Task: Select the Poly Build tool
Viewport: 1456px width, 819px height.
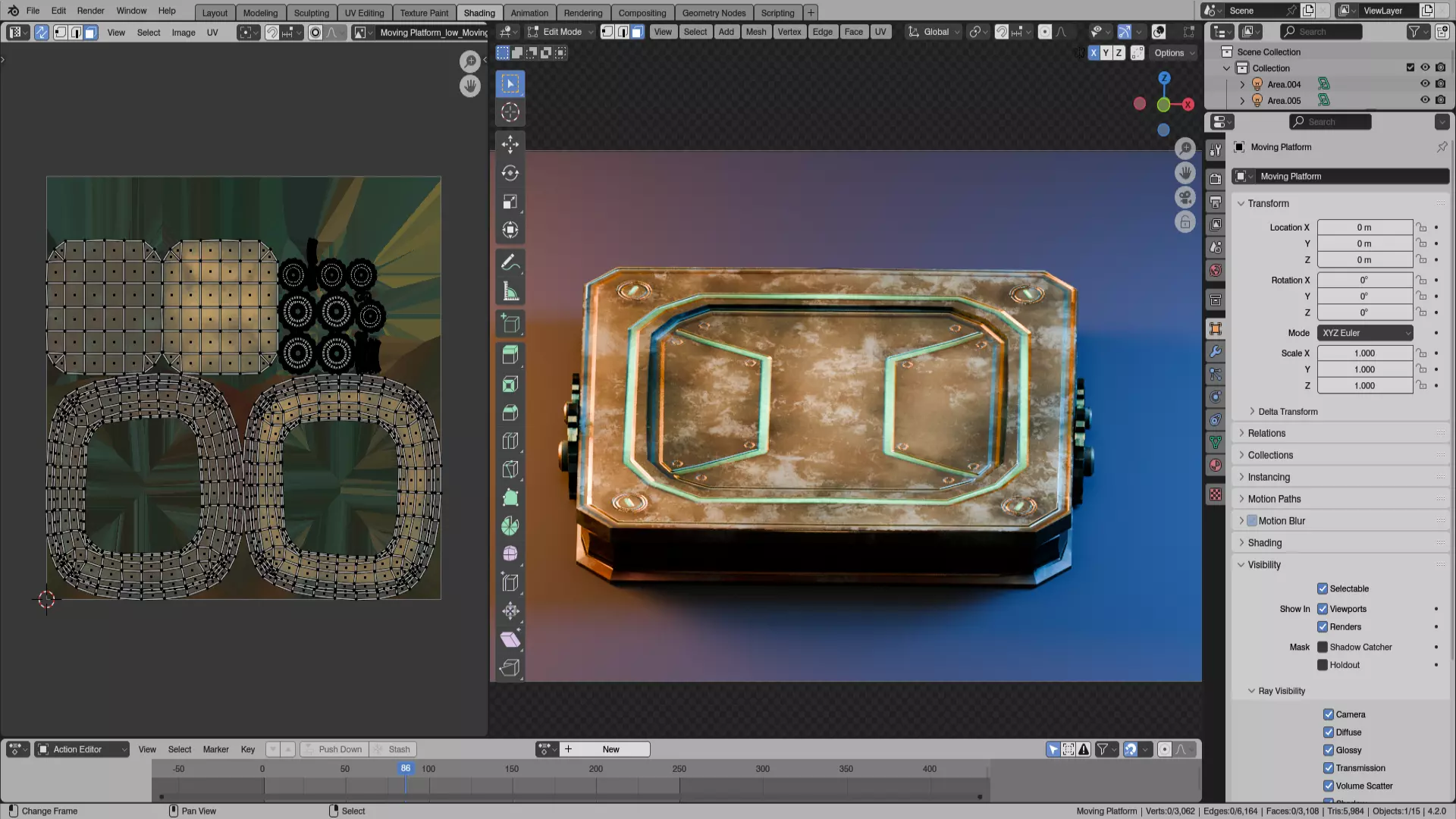Action: 510,497
